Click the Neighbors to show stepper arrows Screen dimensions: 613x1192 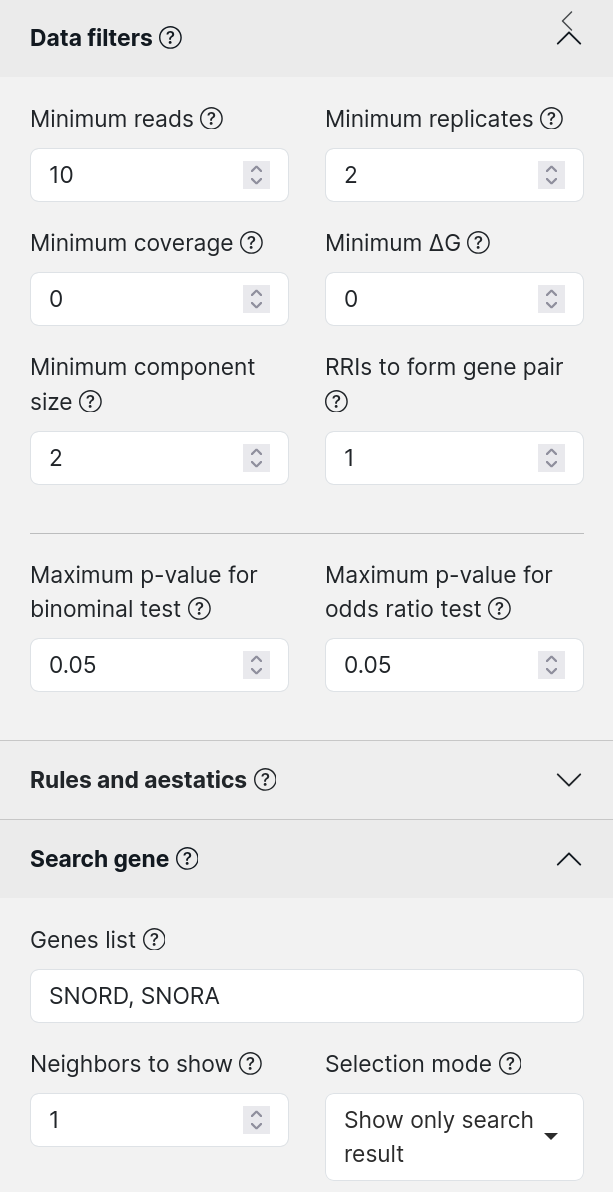point(257,1120)
